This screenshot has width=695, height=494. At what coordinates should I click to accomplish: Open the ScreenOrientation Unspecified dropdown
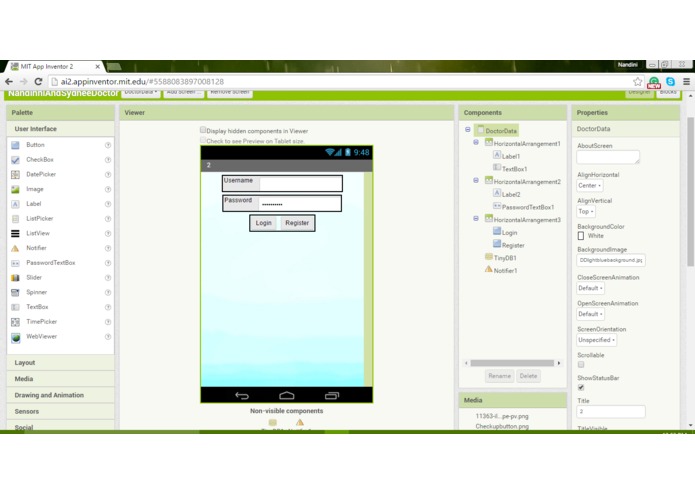click(597, 340)
